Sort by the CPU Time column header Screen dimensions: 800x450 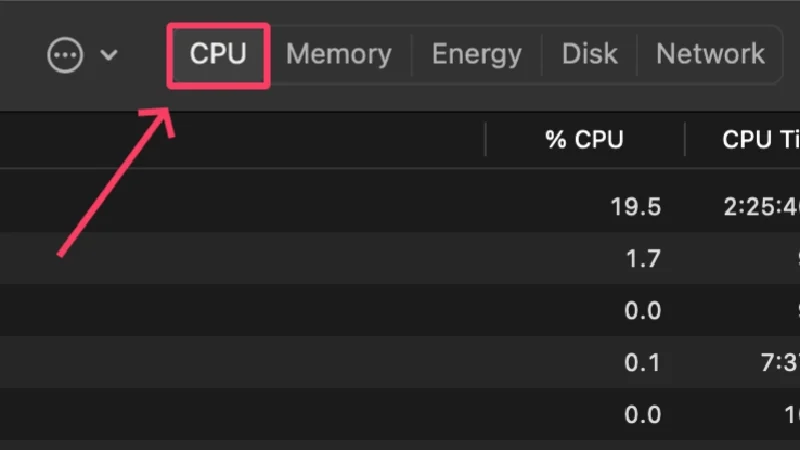760,140
